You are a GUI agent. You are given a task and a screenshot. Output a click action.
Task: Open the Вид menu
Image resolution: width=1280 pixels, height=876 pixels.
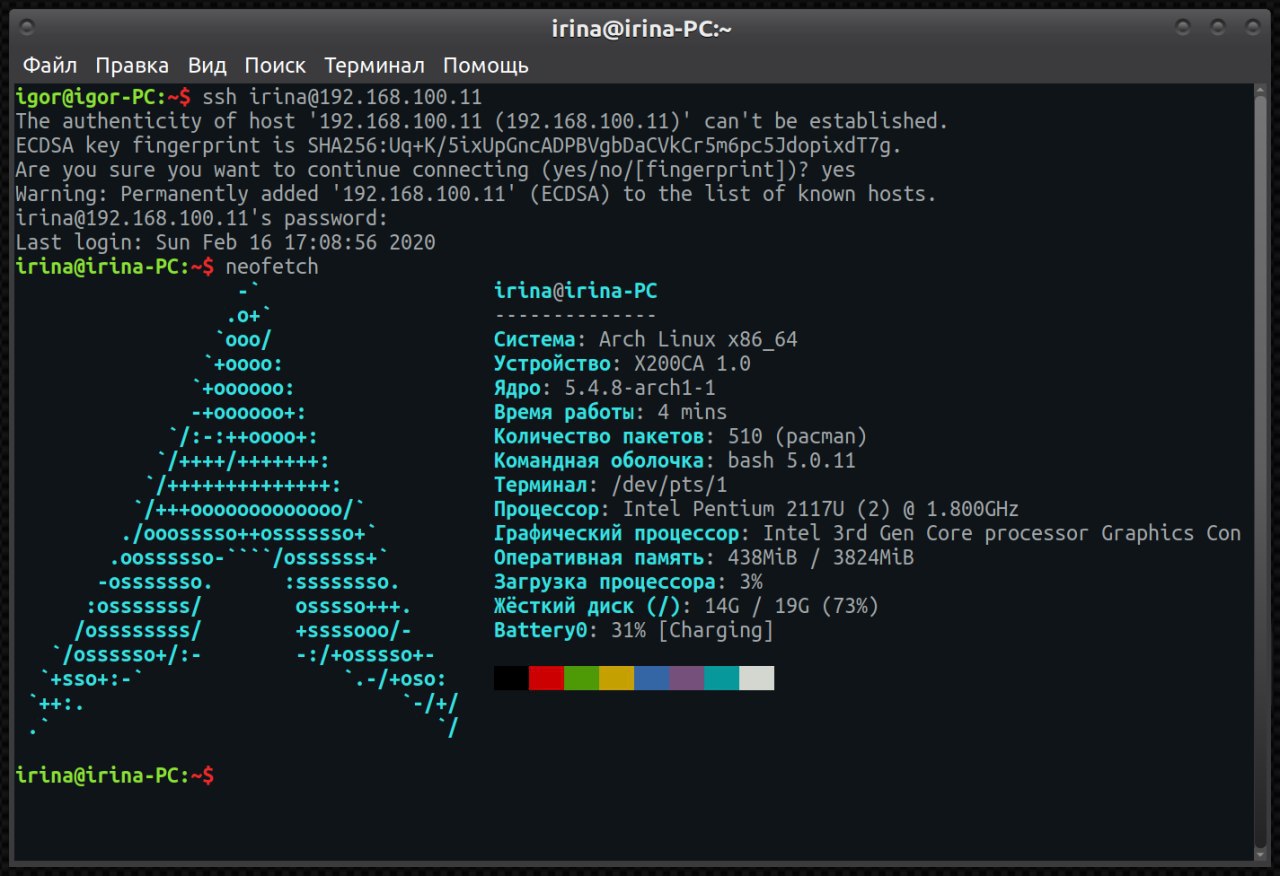coord(207,66)
